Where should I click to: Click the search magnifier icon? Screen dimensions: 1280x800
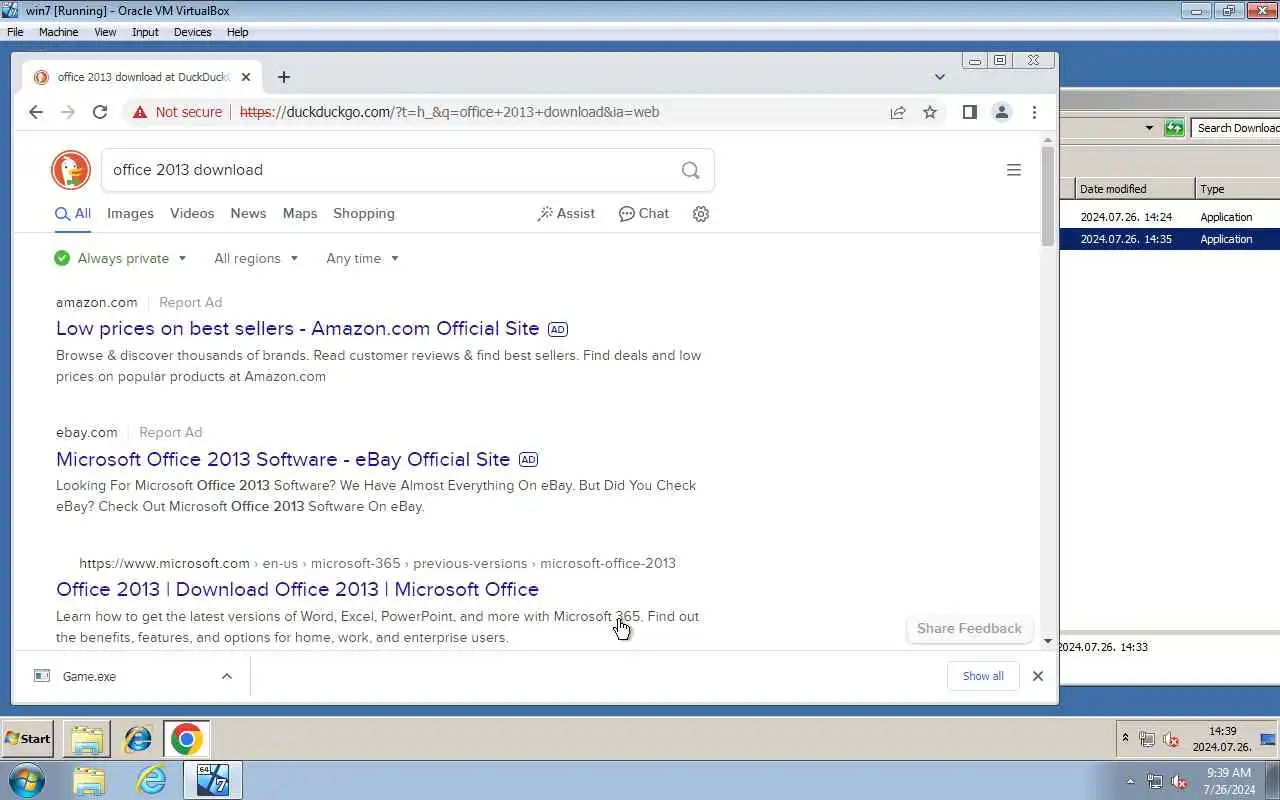[690, 170]
